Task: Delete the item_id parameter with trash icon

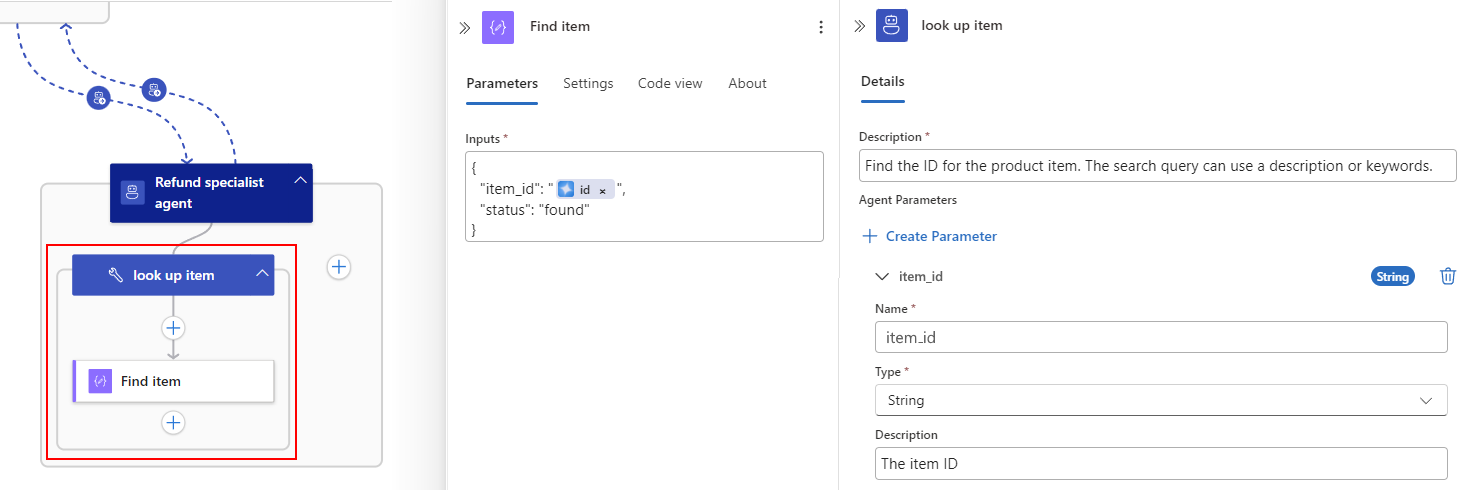Action: coord(1447,276)
